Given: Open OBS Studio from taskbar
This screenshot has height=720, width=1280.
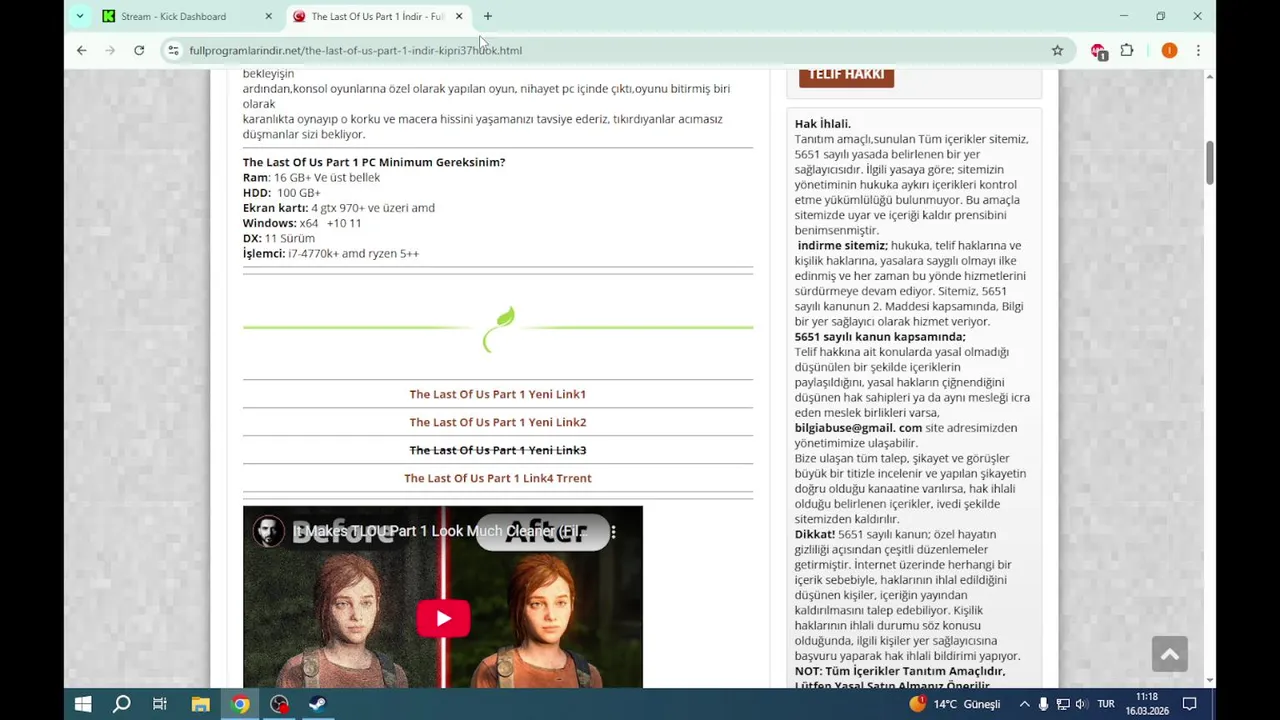Looking at the screenshot, I should 279,704.
